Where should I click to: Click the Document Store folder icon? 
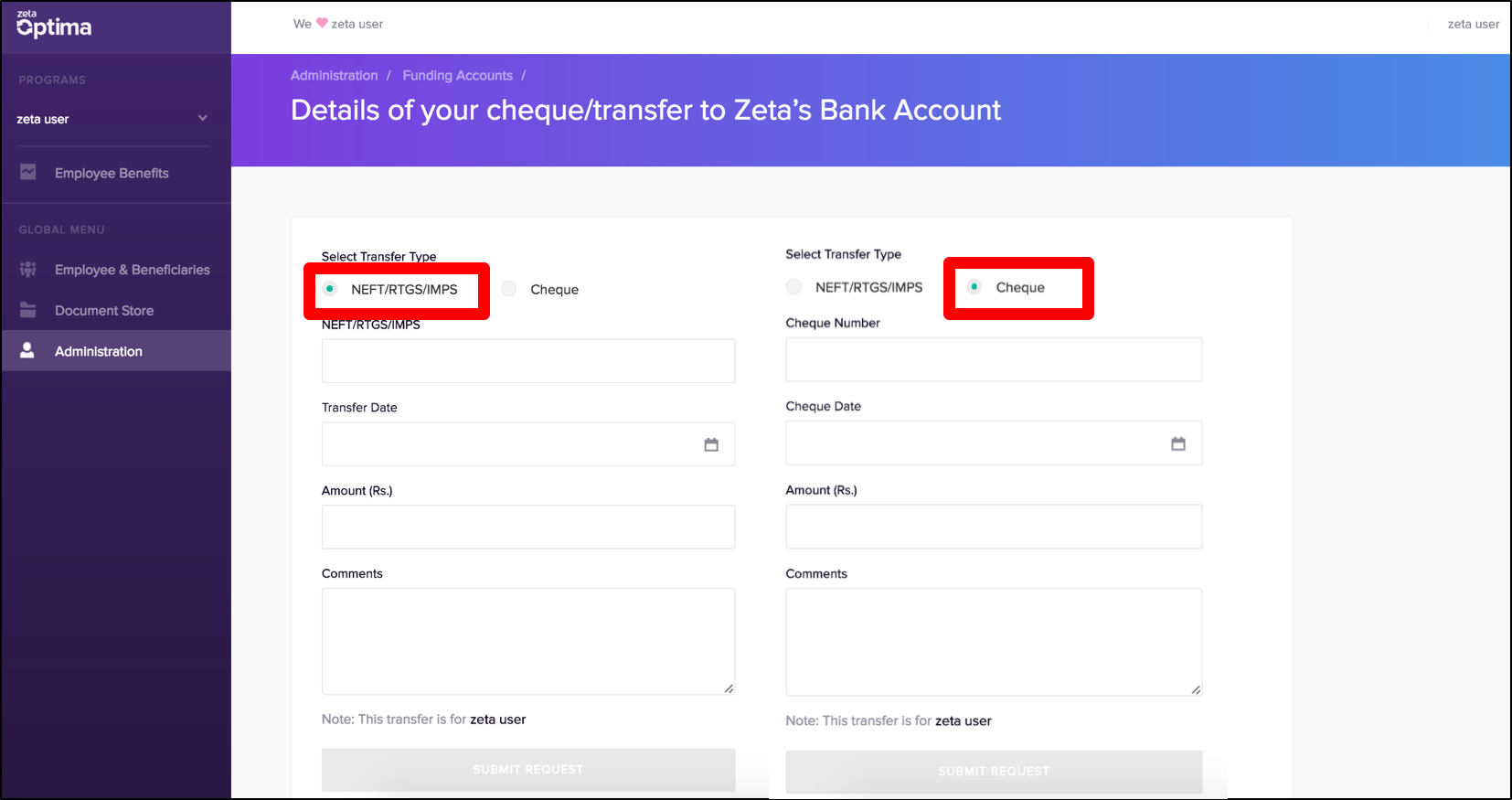(28, 310)
